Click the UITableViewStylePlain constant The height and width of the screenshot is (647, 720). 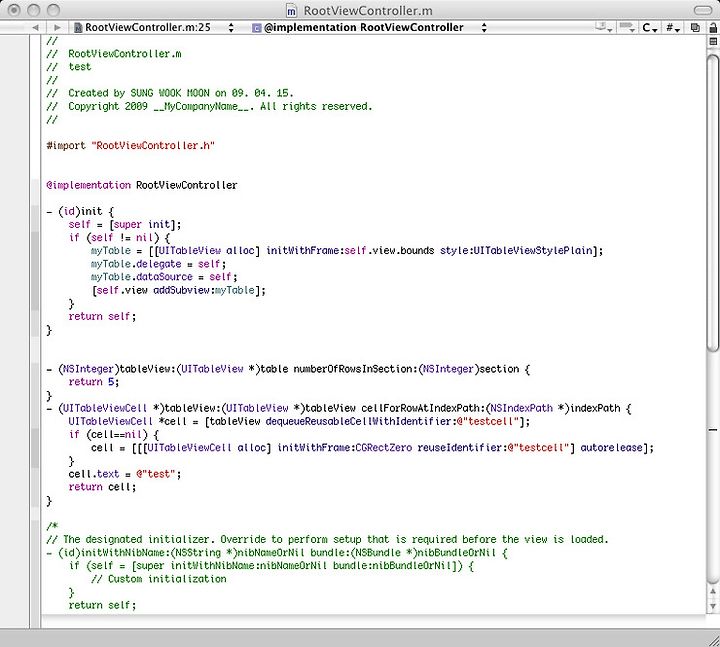(x=533, y=251)
